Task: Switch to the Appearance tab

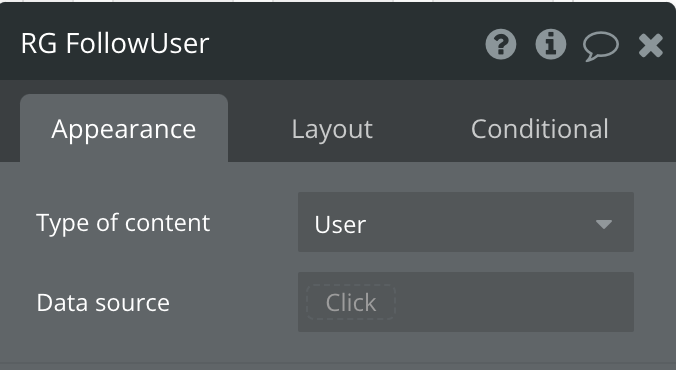Action: coord(124,129)
